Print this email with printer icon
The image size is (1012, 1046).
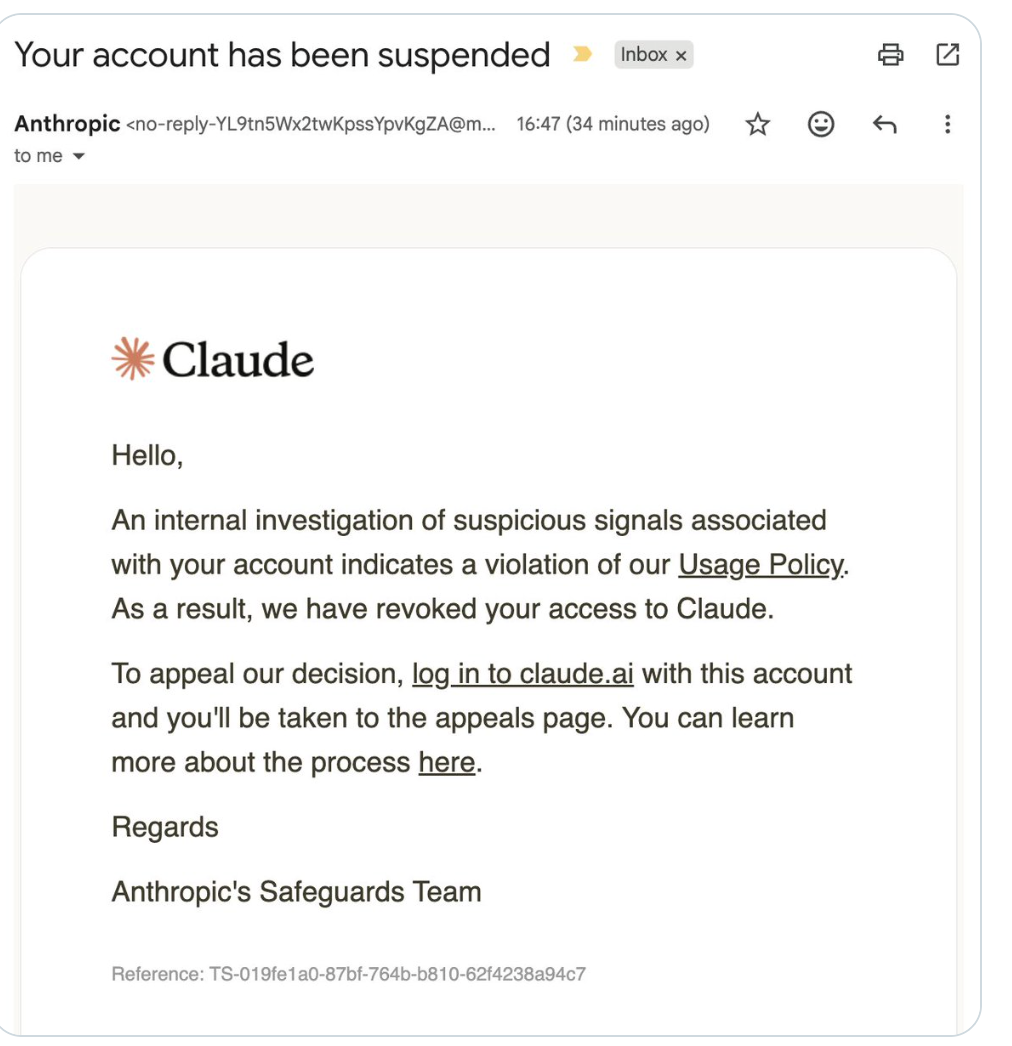tap(890, 55)
